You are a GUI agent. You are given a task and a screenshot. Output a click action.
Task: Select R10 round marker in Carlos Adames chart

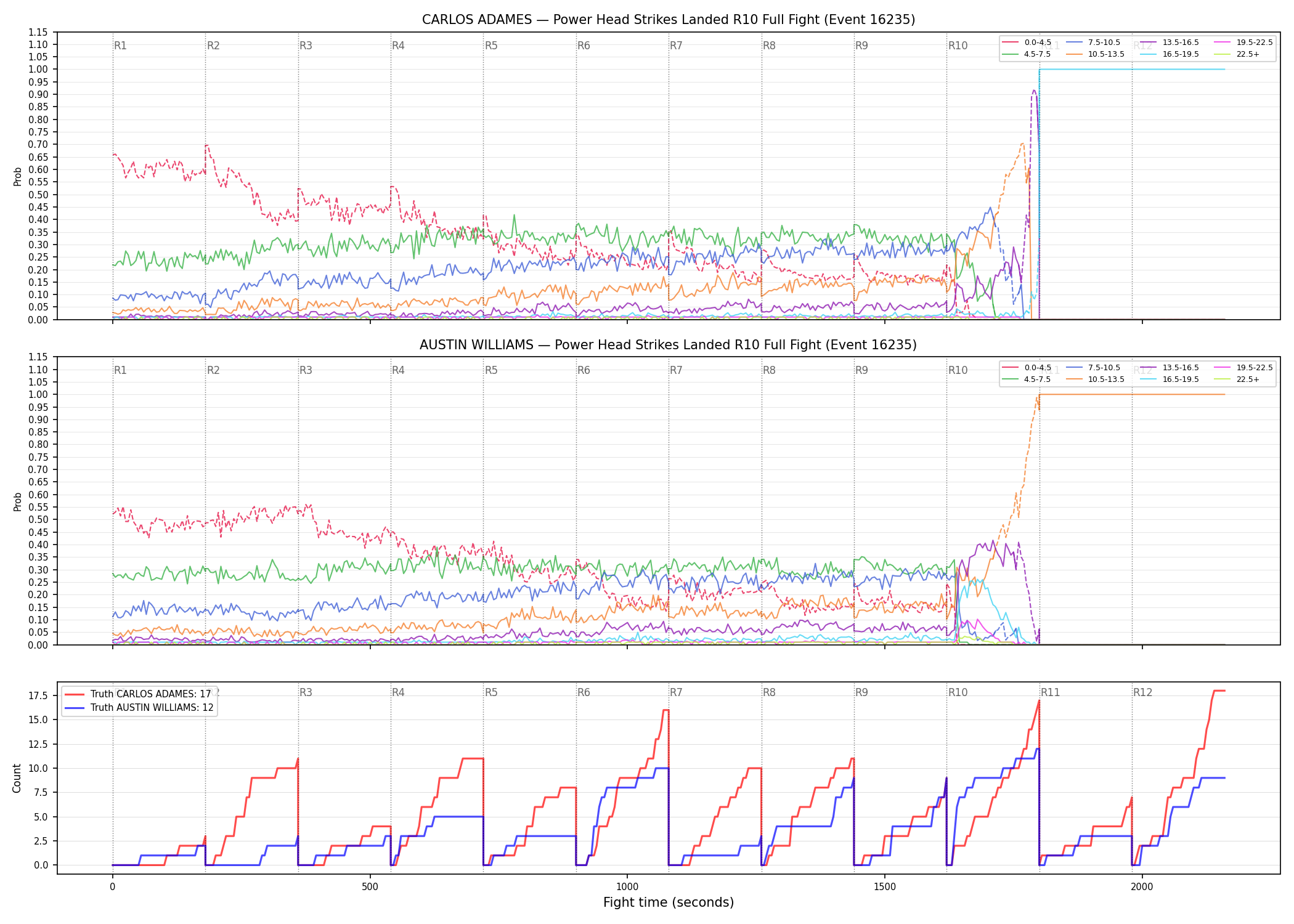tap(958, 46)
